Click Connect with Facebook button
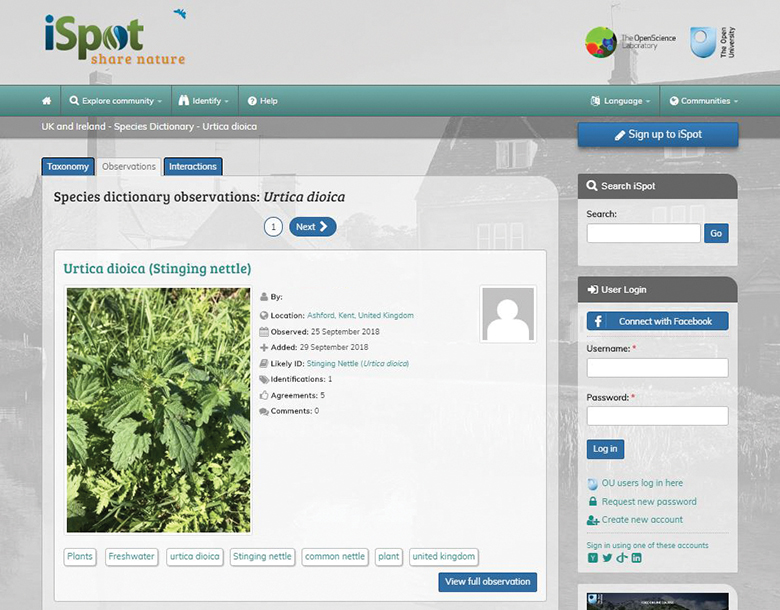This screenshot has width=780, height=610. point(657,321)
